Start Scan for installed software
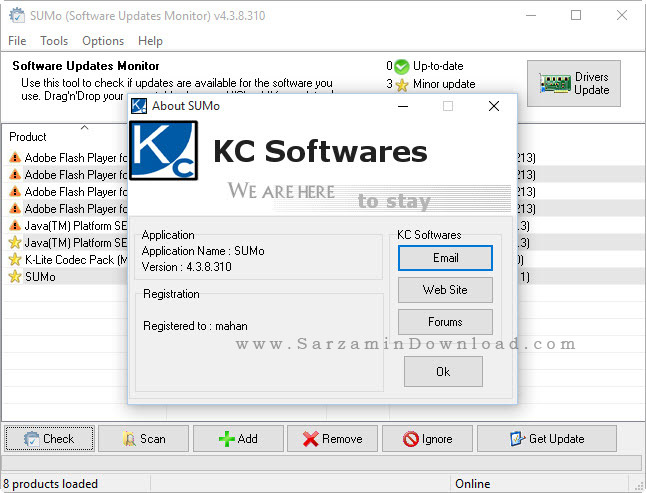This screenshot has width=646, height=493. [144, 439]
